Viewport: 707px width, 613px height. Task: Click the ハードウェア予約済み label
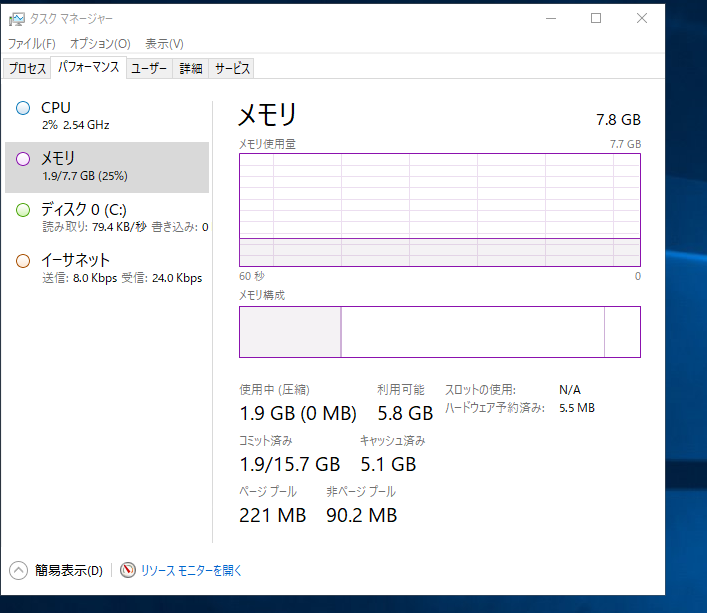495,408
